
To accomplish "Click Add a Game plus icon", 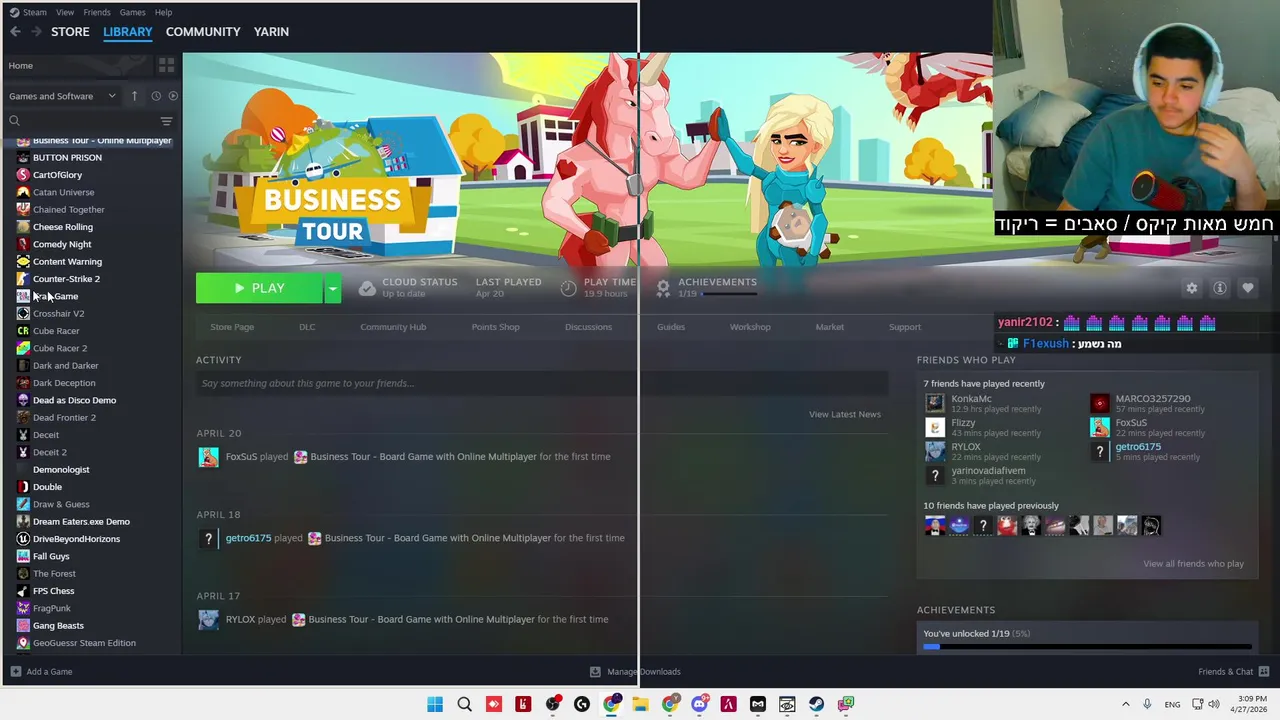I will [15, 672].
